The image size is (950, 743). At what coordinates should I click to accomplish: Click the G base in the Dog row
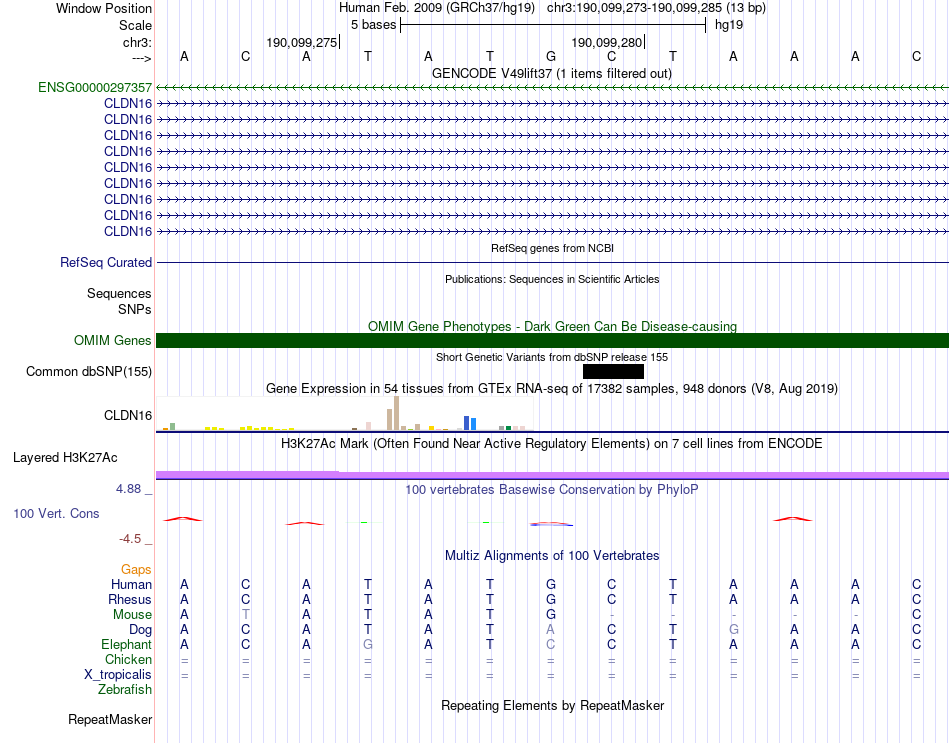point(734,630)
